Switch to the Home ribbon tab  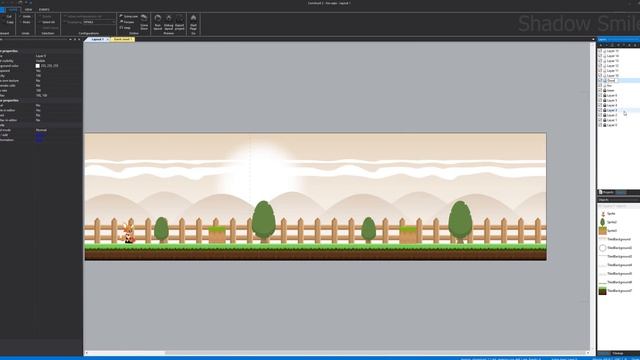(x=13, y=9)
